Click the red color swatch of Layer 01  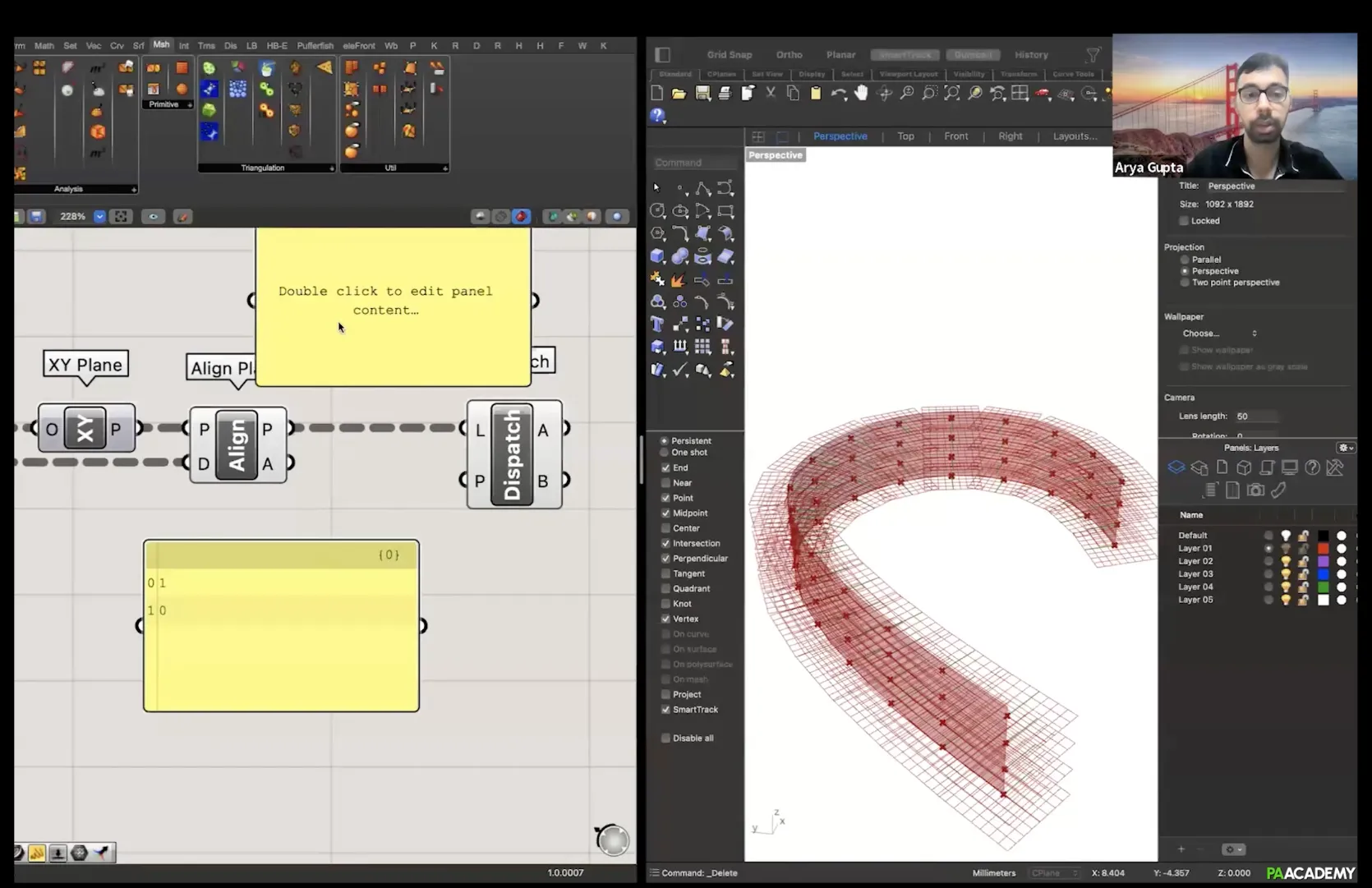point(1323,549)
